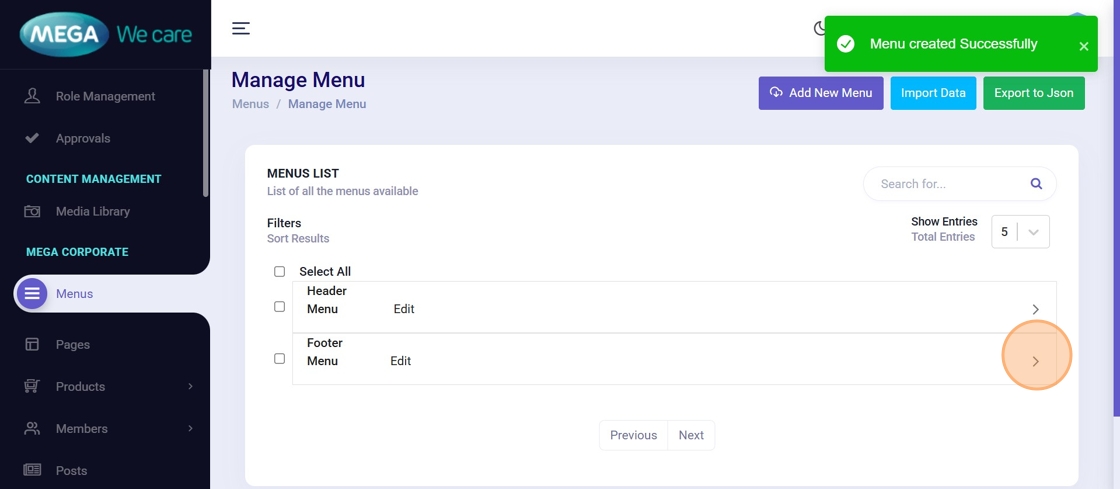The image size is (1120, 489).
Task: Select the Menus sidebar item
Action: [74, 294]
